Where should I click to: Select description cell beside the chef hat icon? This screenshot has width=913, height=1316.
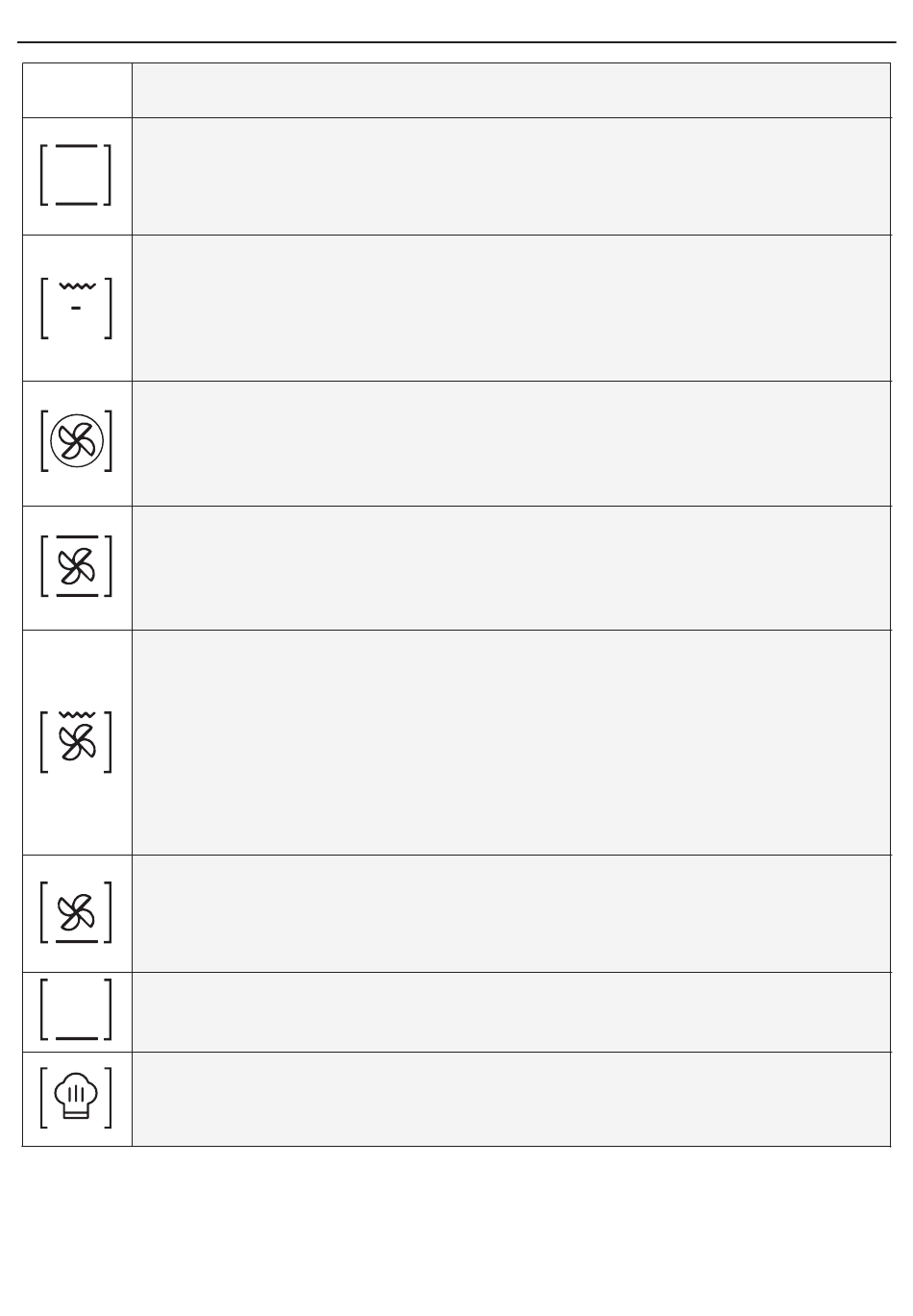[511, 1099]
